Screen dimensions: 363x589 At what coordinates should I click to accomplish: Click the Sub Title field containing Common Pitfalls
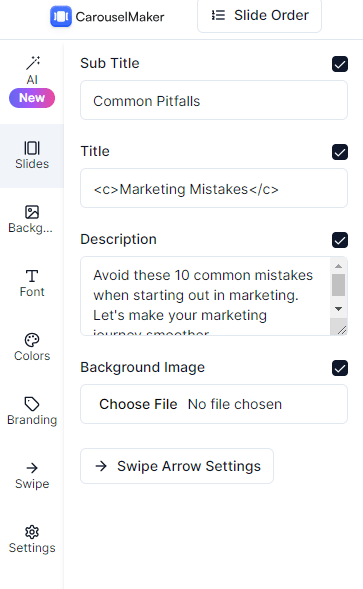click(x=214, y=100)
